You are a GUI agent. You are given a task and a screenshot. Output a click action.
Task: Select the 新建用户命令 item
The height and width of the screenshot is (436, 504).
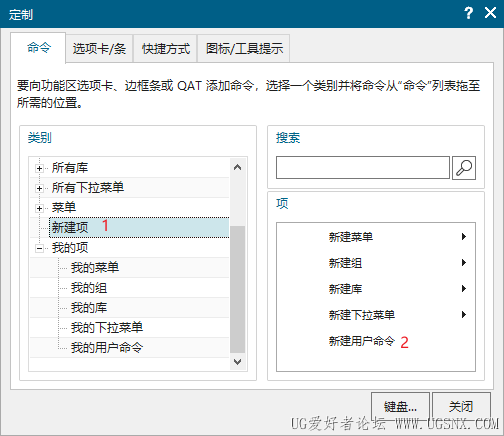tap(362, 341)
